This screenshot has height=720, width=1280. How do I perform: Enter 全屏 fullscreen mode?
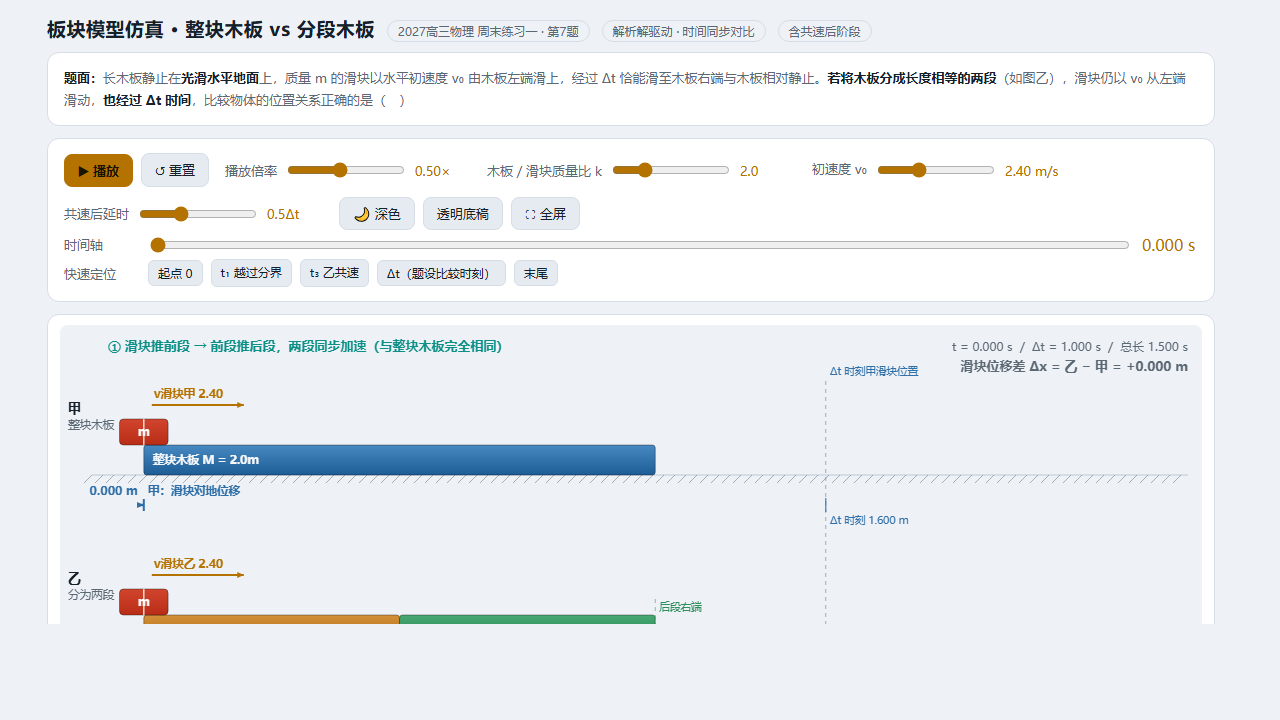point(545,214)
